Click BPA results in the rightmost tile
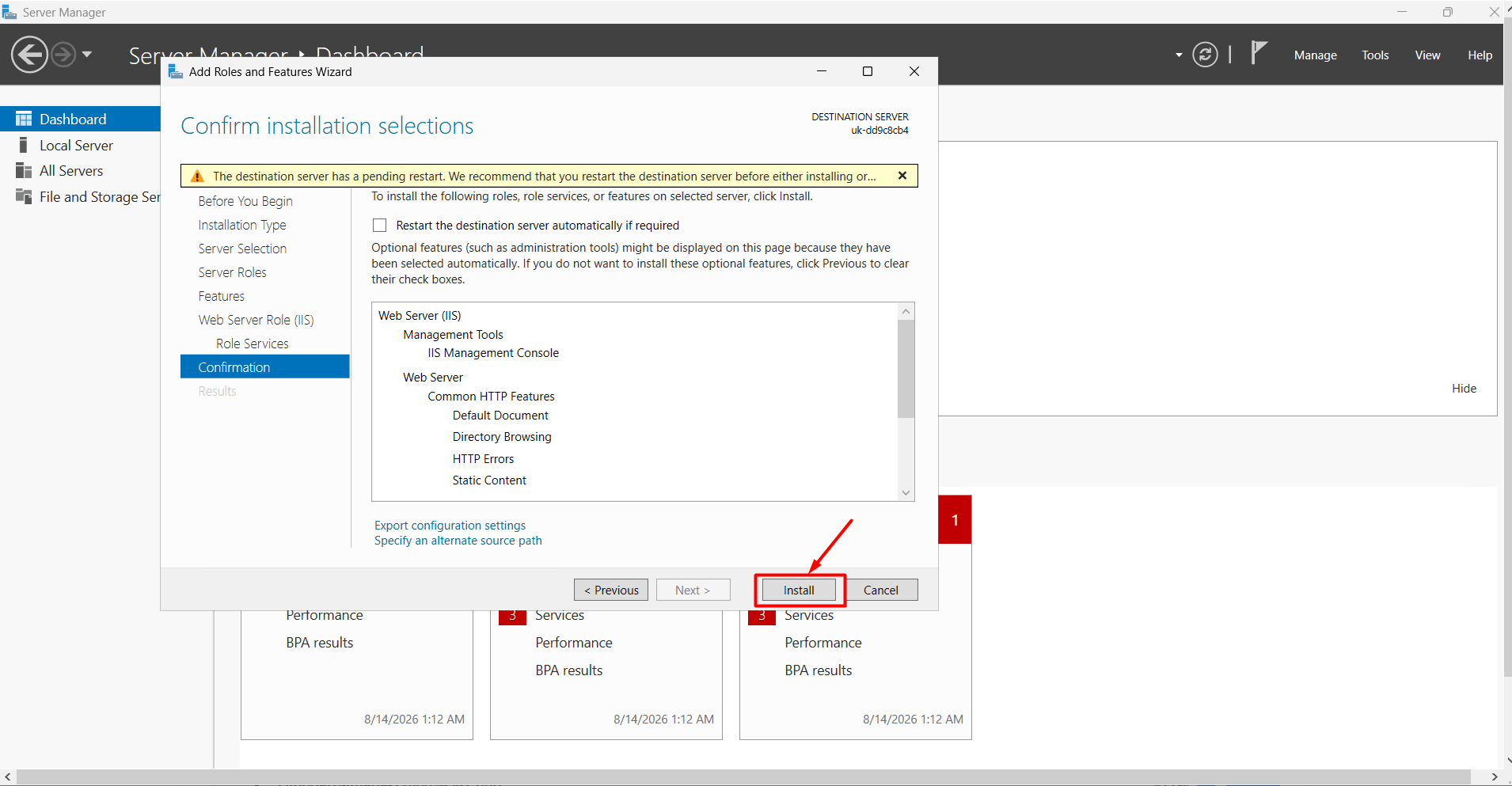This screenshot has height=786, width=1512. tap(819, 670)
